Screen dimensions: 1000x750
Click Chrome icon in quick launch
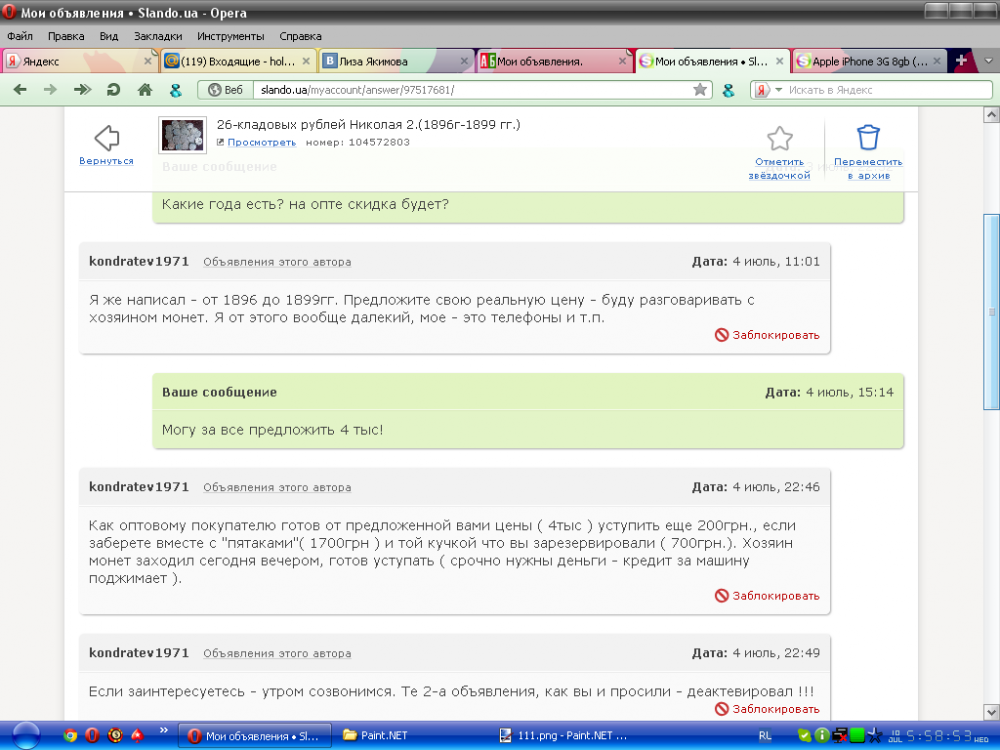[70, 736]
